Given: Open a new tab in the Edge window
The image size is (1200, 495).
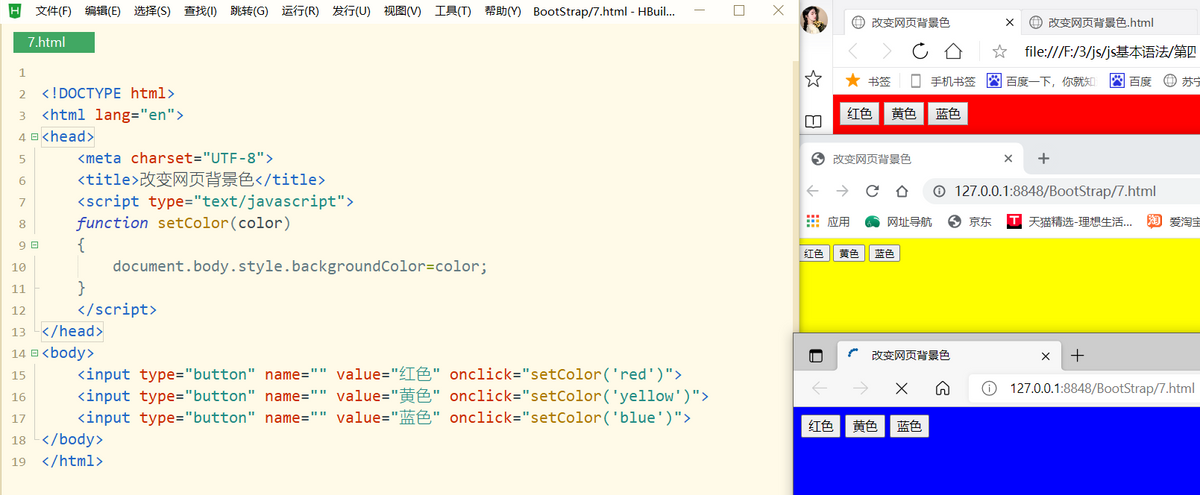Looking at the screenshot, I should [1077, 355].
